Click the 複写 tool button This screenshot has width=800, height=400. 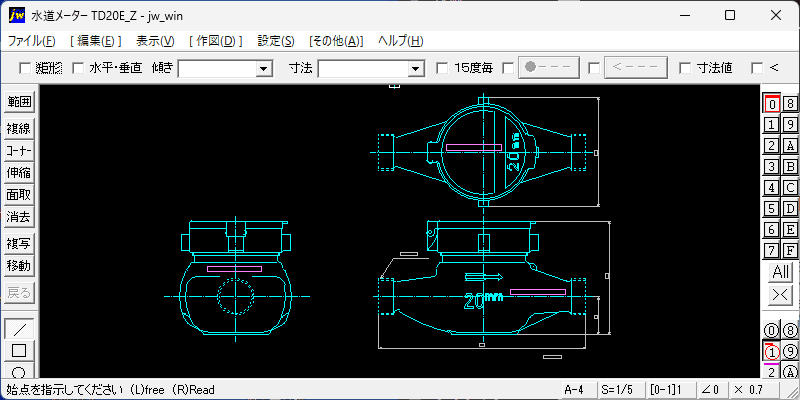pyautogui.click(x=19, y=244)
